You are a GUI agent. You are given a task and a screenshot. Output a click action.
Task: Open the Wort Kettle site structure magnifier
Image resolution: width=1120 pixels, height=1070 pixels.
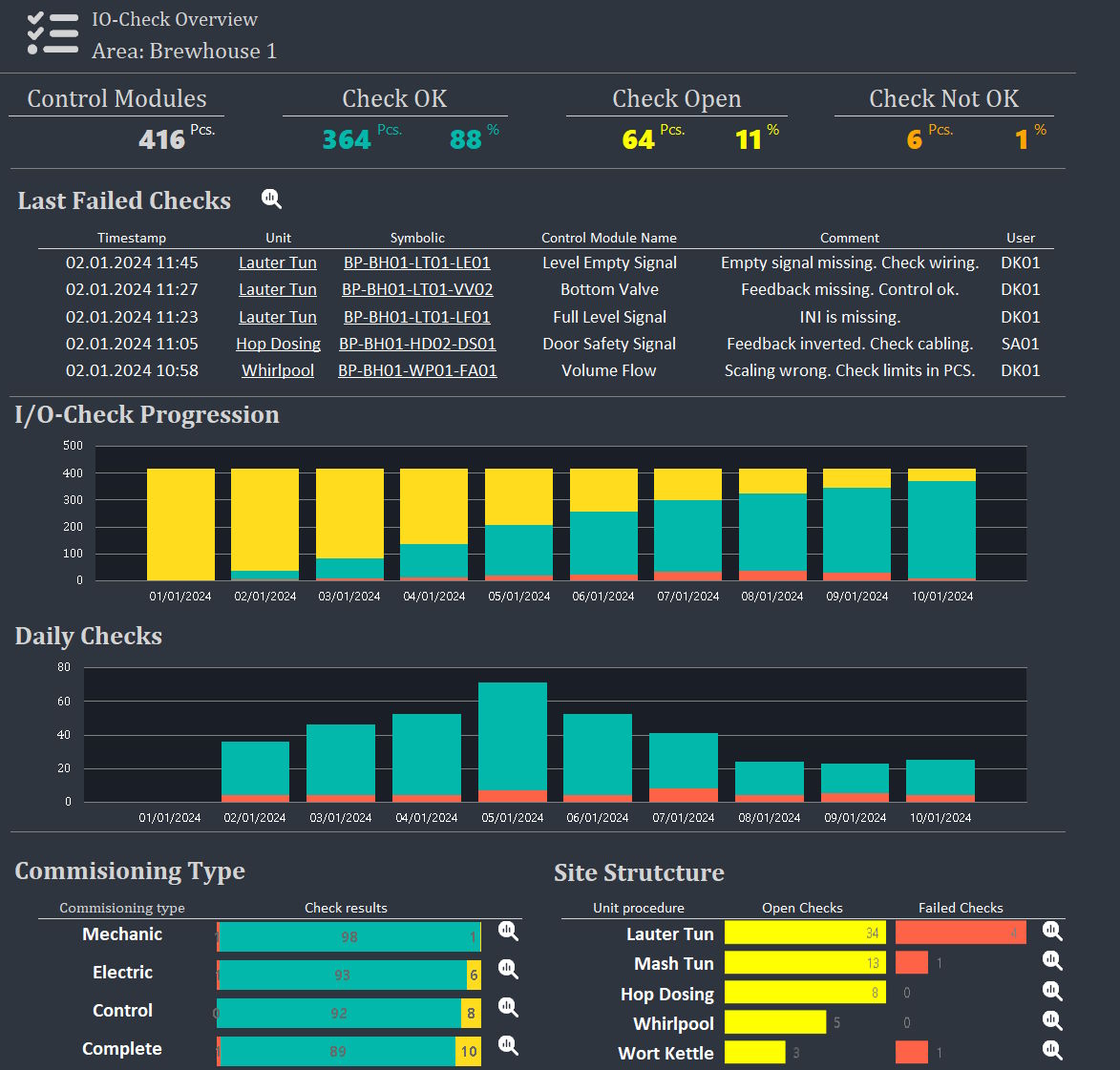coord(1052,1050)
